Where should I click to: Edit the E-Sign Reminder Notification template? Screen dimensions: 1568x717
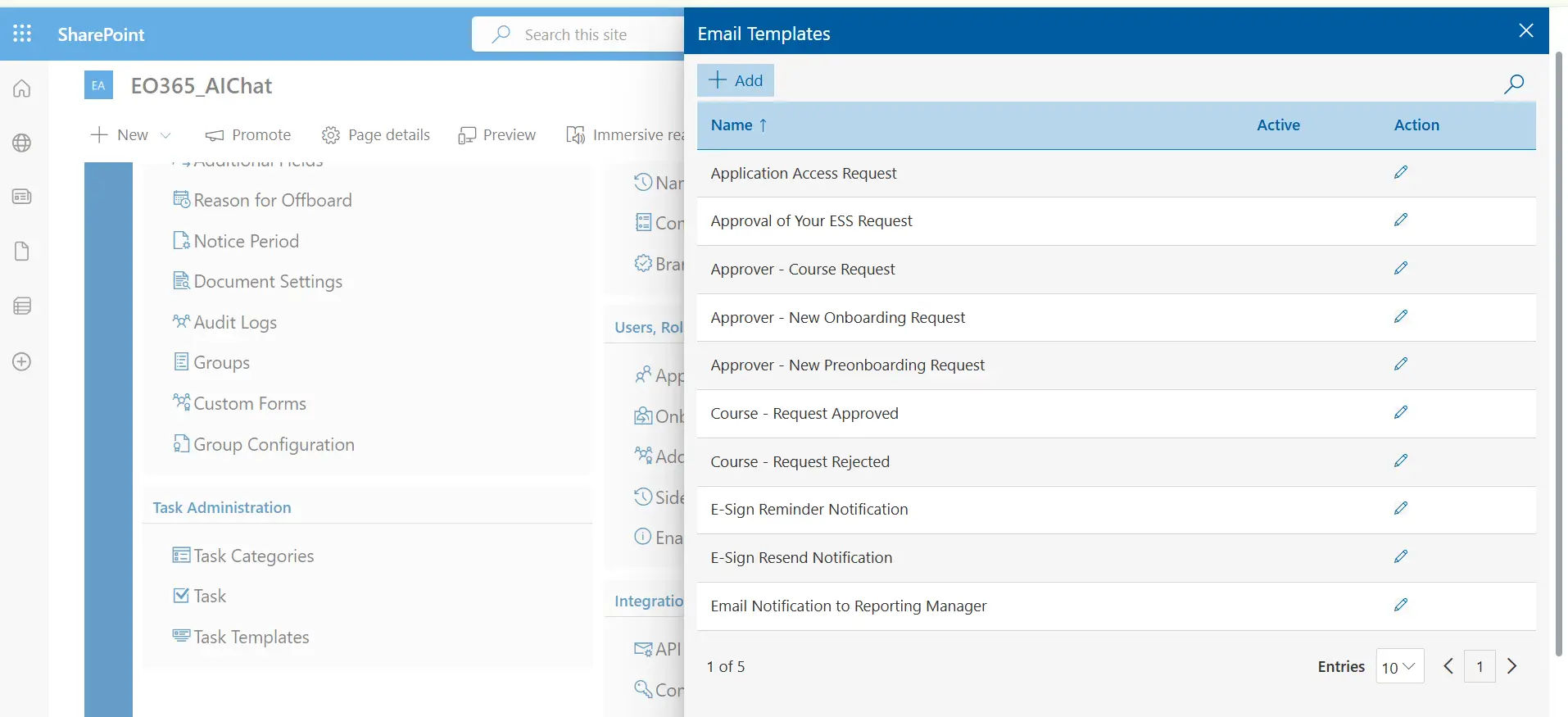pos(1401,508)
